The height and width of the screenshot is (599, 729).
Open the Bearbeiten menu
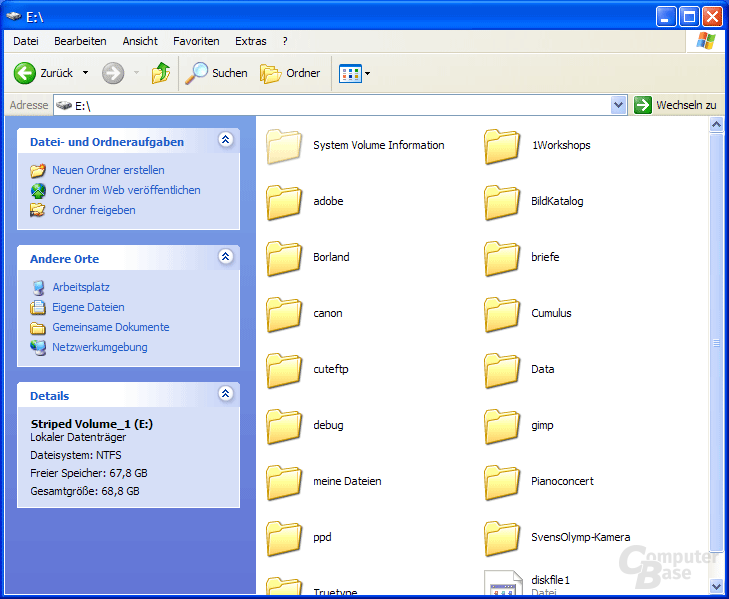[x=80, y=41]
